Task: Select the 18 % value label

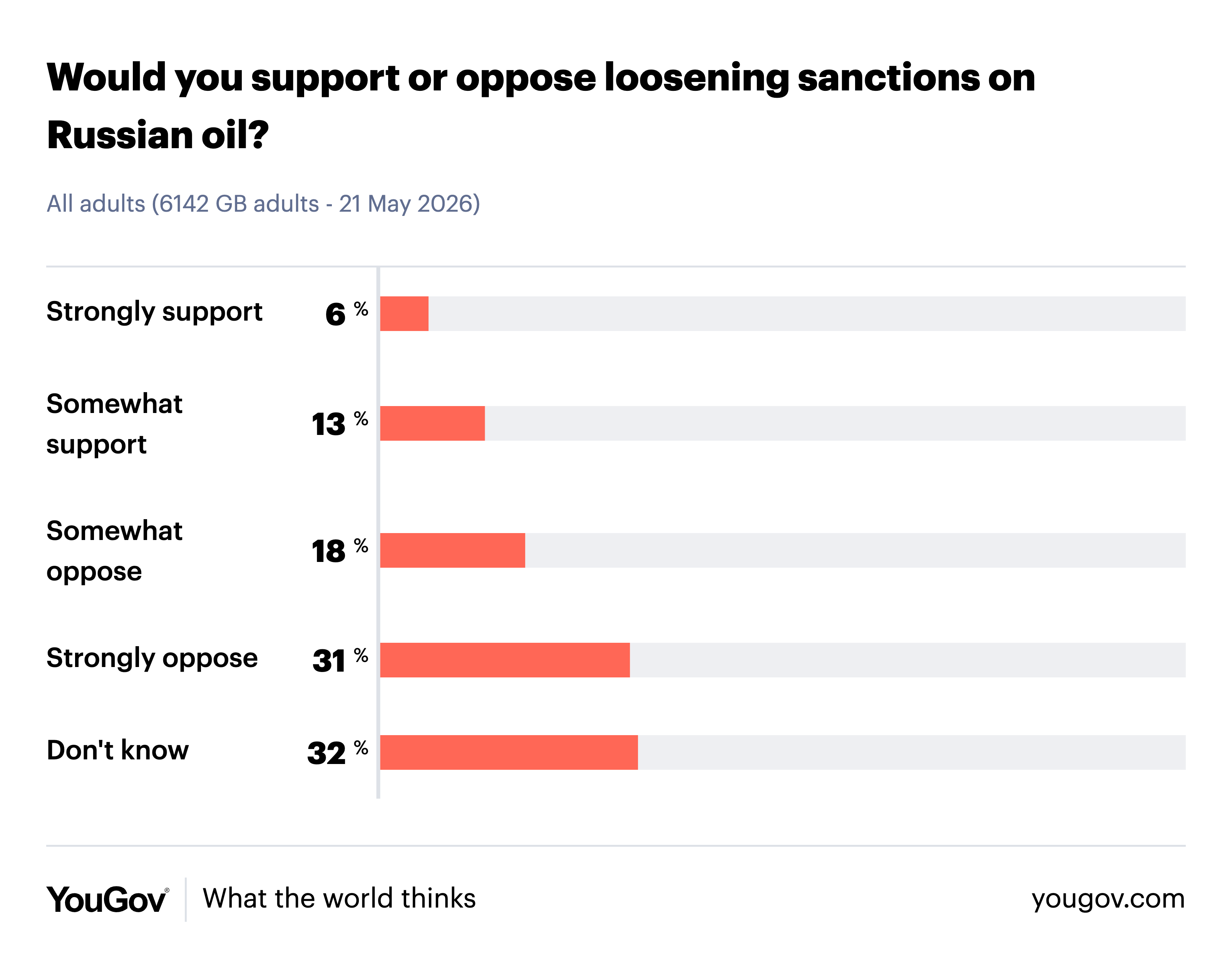Action: 340,550
